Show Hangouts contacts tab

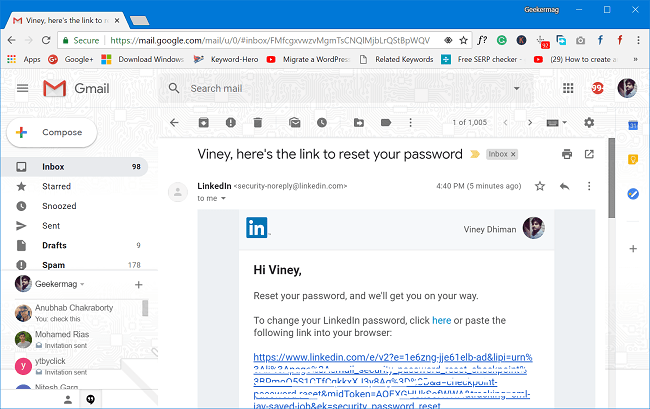68,399
